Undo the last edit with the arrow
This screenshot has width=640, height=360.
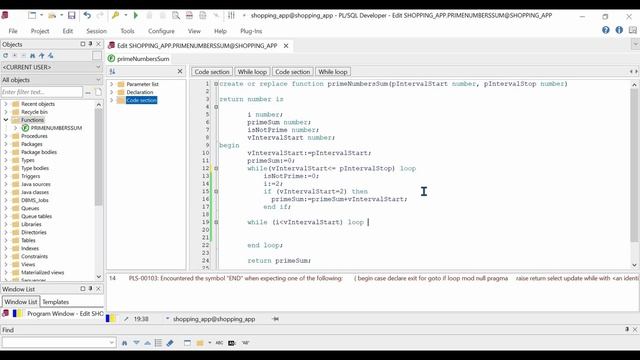tap(87, 16)
